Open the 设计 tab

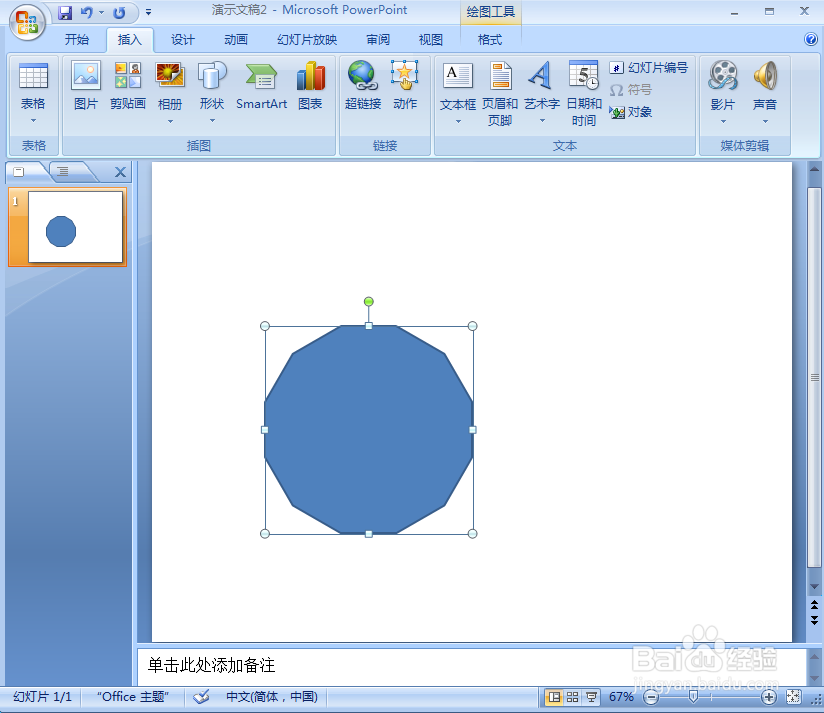[183, 39]
